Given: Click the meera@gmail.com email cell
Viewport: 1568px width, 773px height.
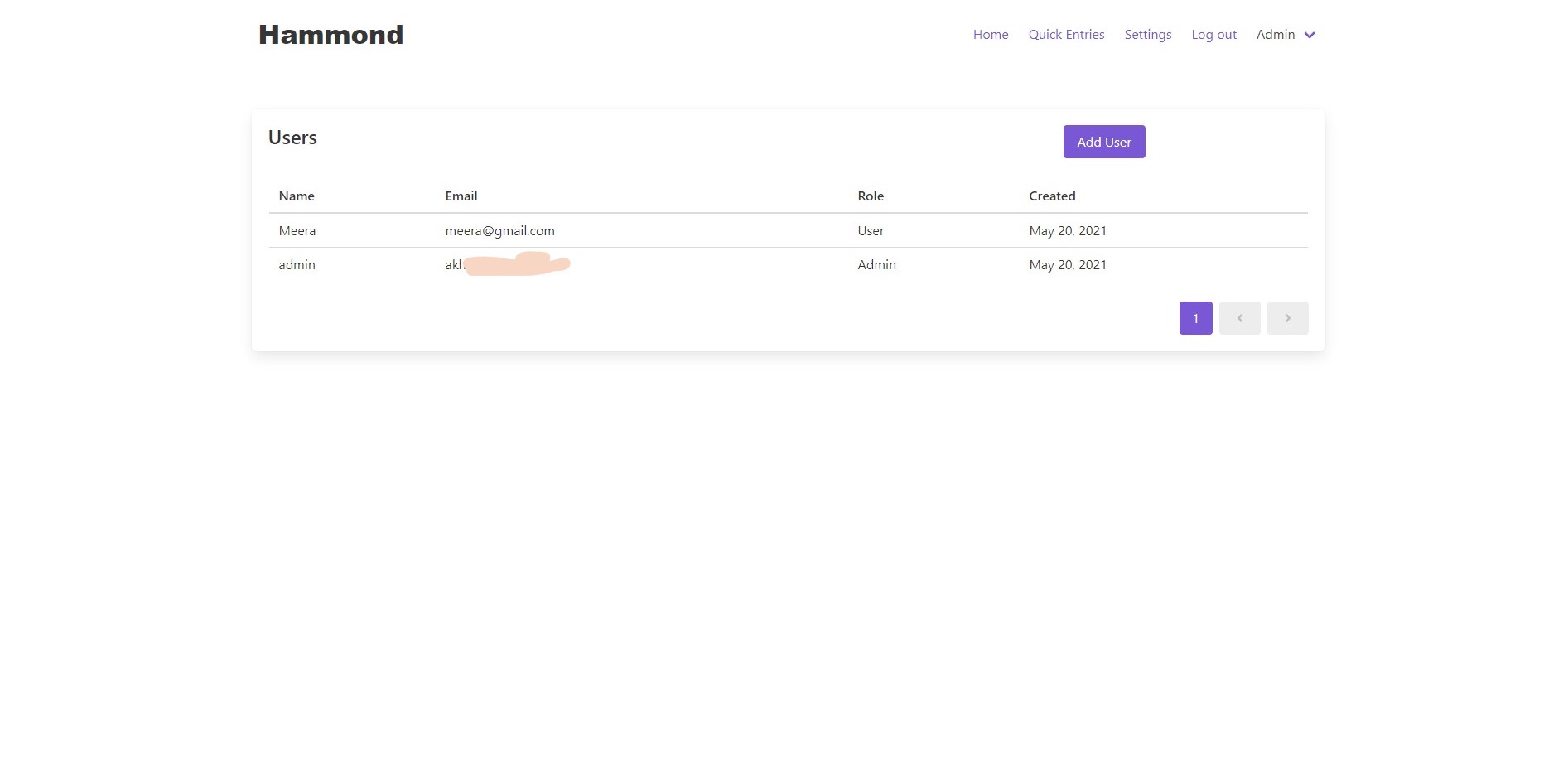Looking at the screenshot, I should tap(499, 231).
